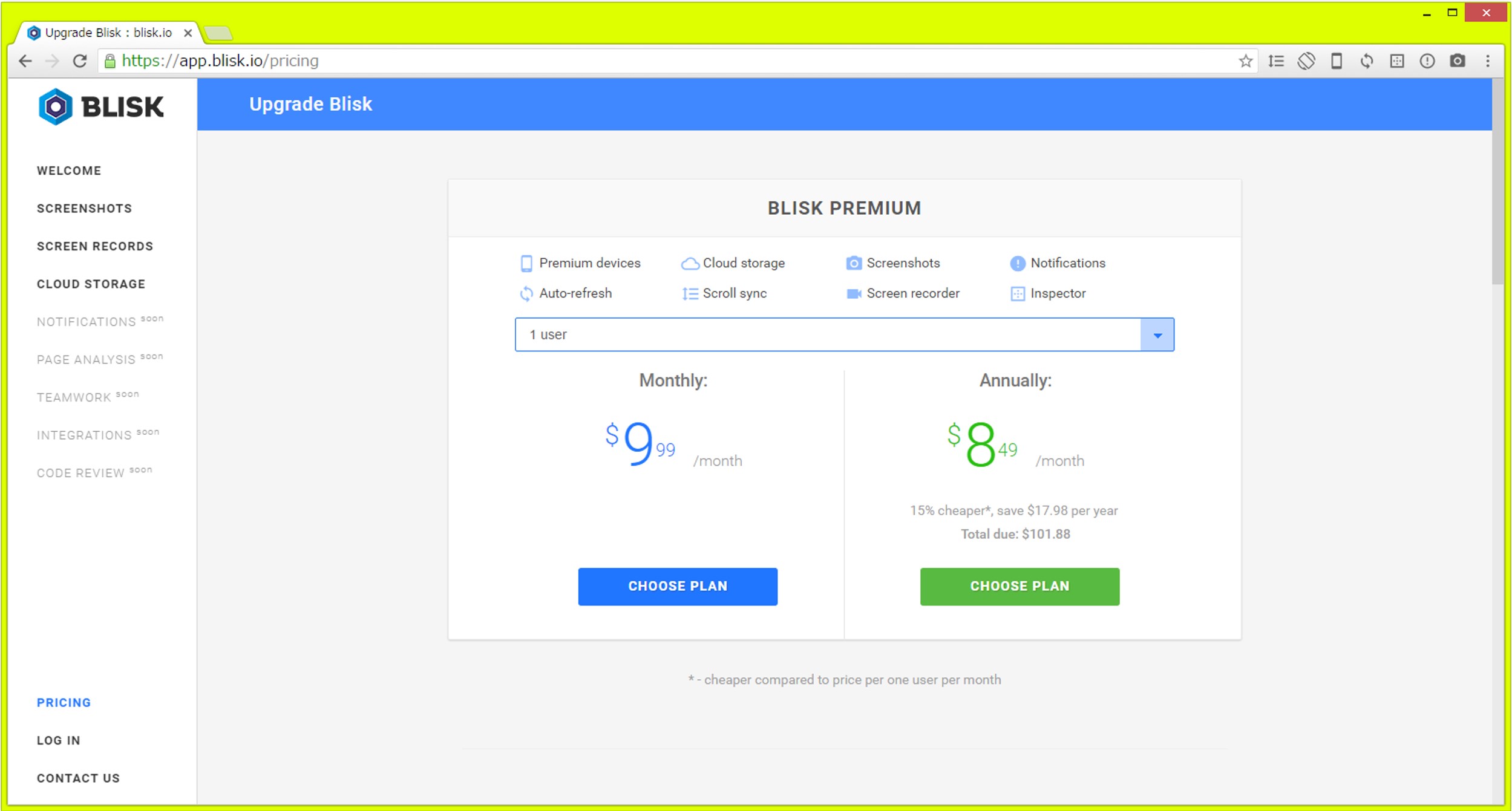Click the scroll sync toolbar icon
The image size is (1512, 811).
pos(1276,61)
